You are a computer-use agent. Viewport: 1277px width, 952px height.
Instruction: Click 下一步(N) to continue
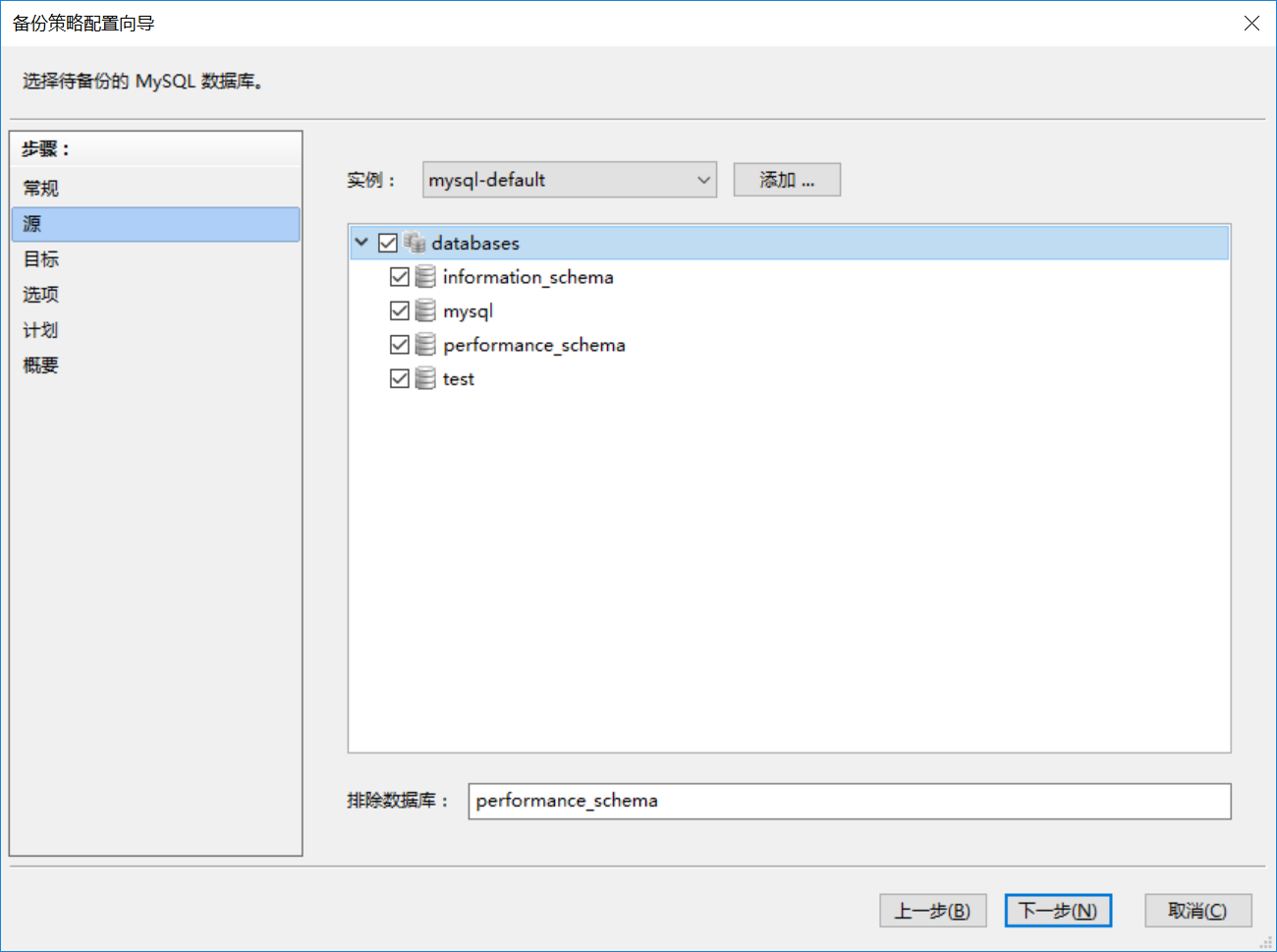[1058, 911]
